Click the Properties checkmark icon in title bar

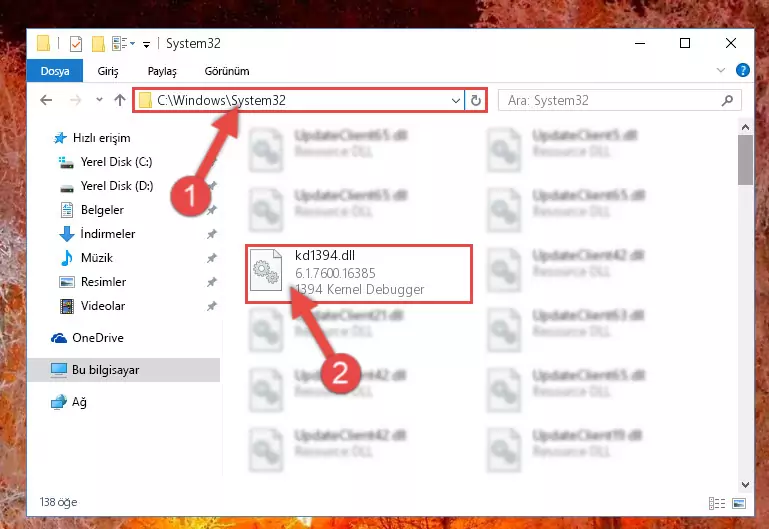click(x=76, y=44)
